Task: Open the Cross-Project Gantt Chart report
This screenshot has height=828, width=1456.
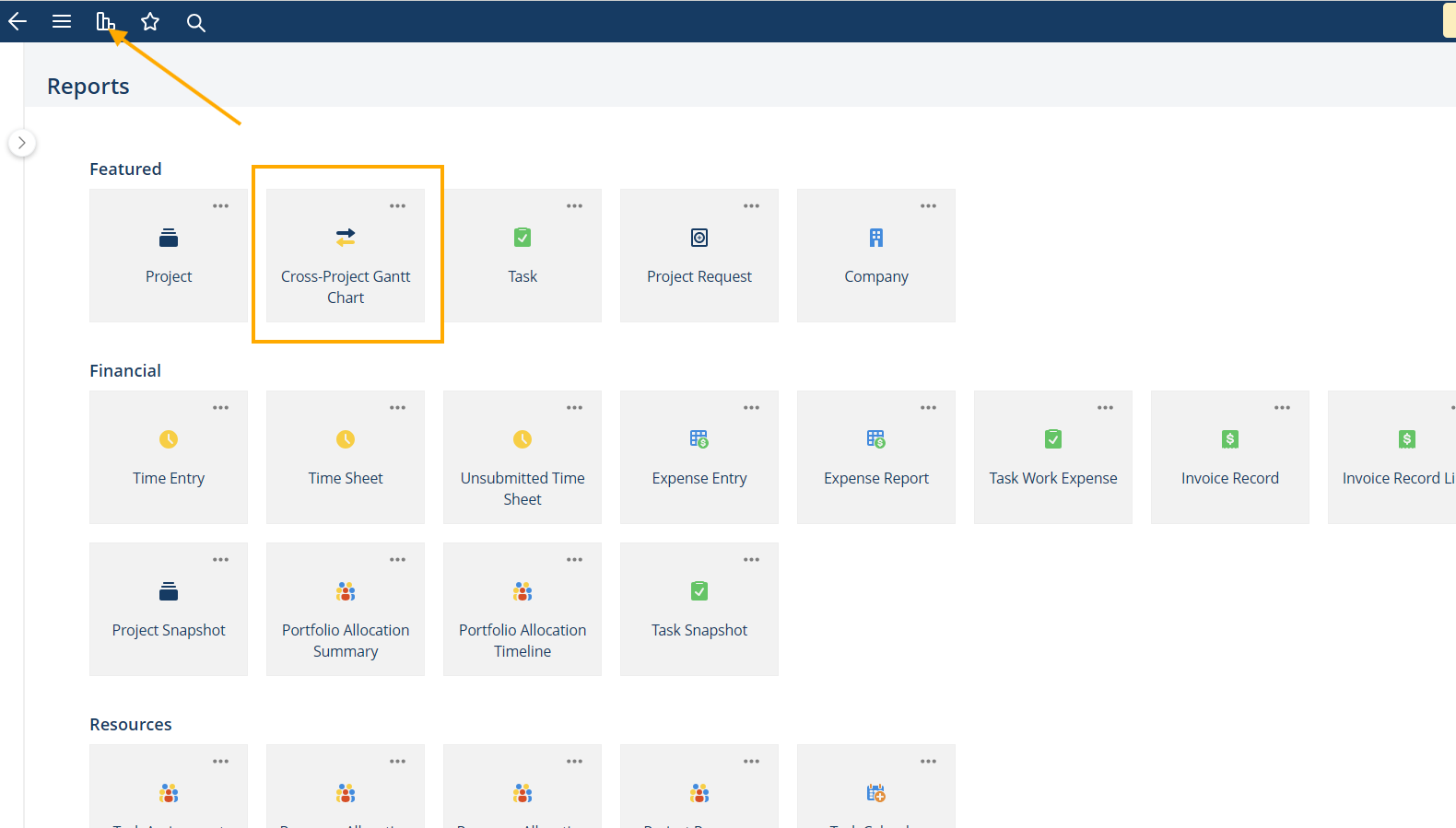Action: pyautogui.click(x=346, y=255)
